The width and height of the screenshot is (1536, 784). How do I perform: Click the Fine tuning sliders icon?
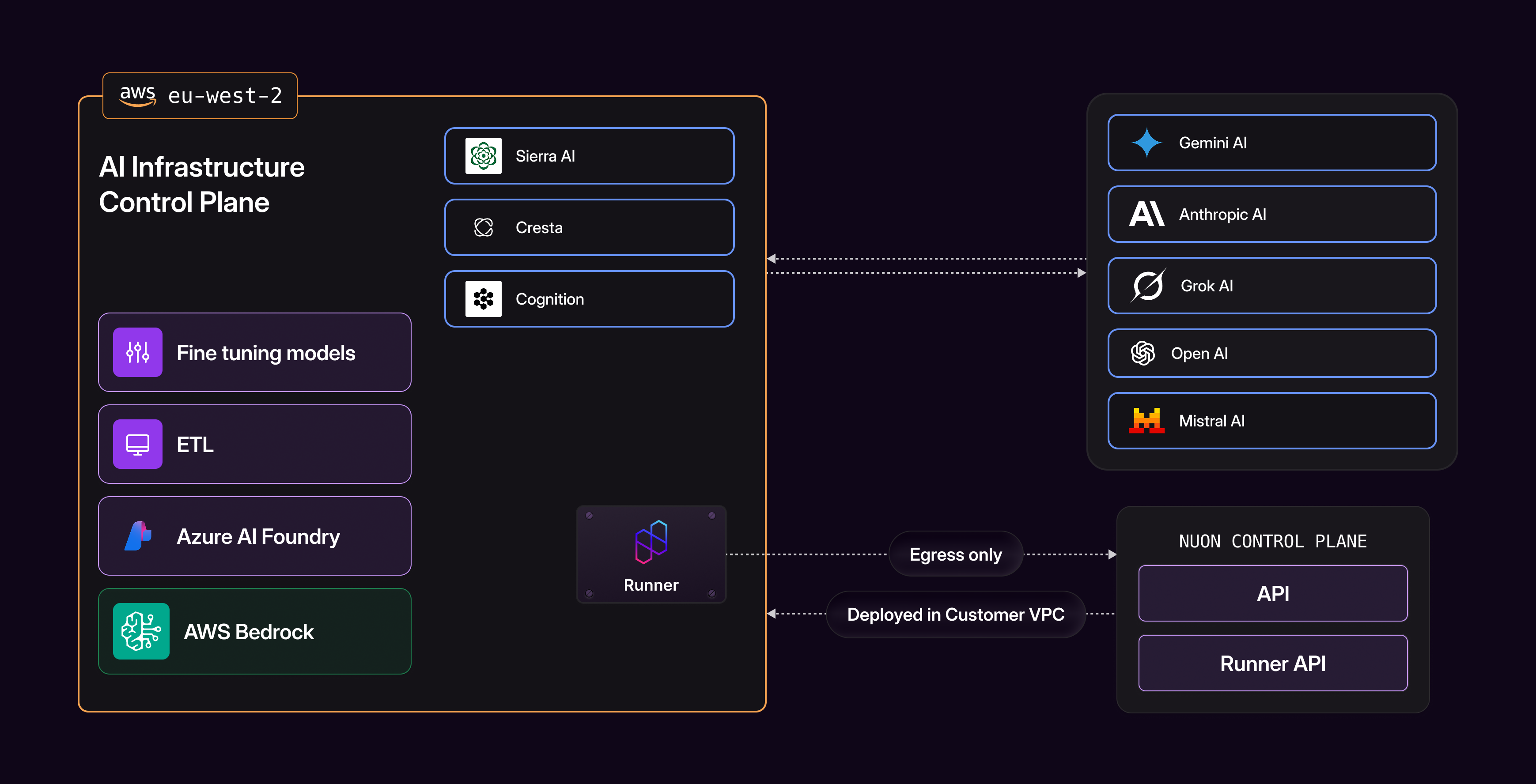(x=138, y=352)
